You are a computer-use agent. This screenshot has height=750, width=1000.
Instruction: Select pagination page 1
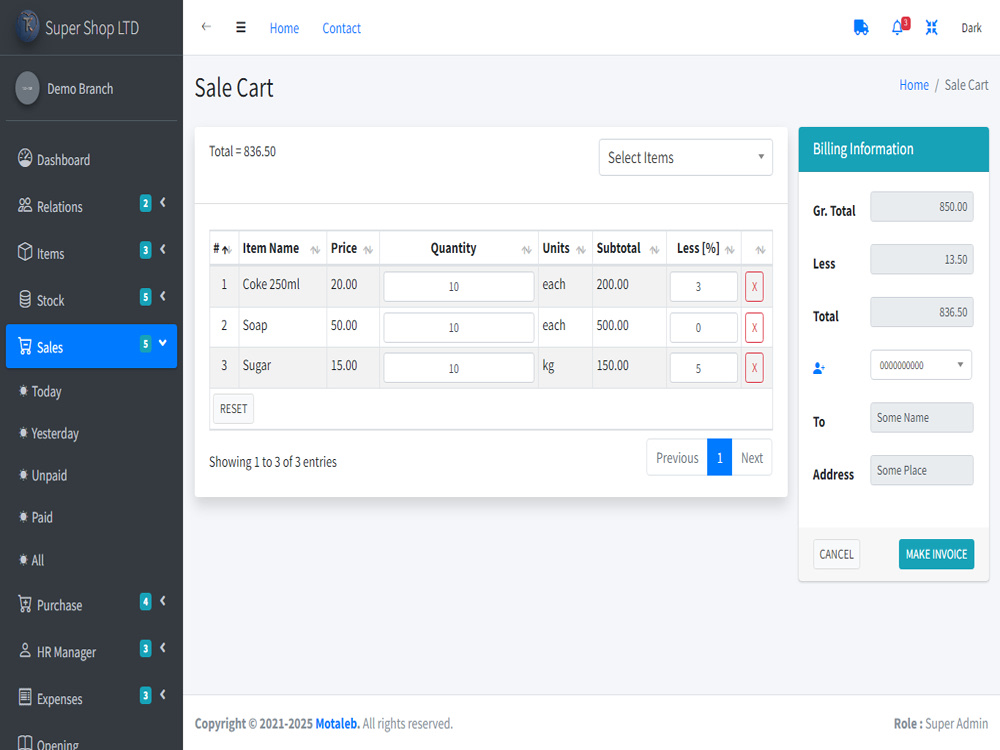pos(719,457)
